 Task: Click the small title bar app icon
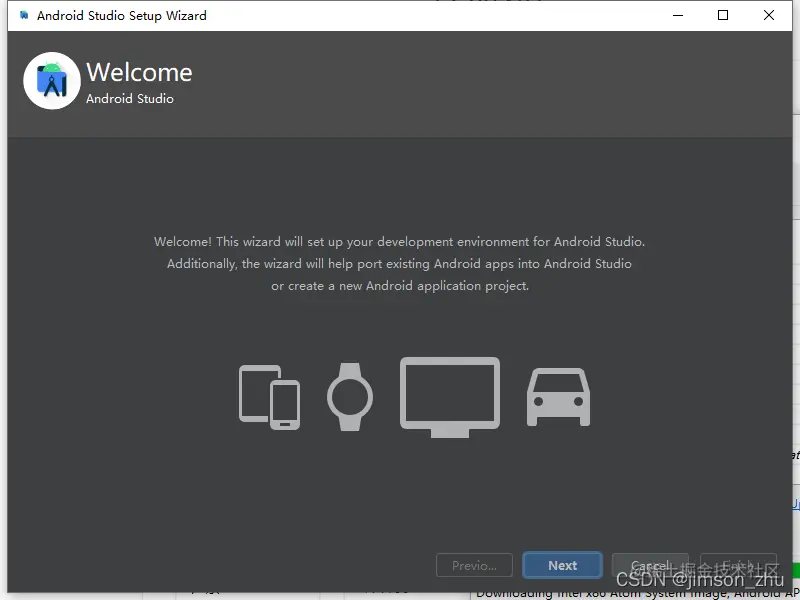24,15
